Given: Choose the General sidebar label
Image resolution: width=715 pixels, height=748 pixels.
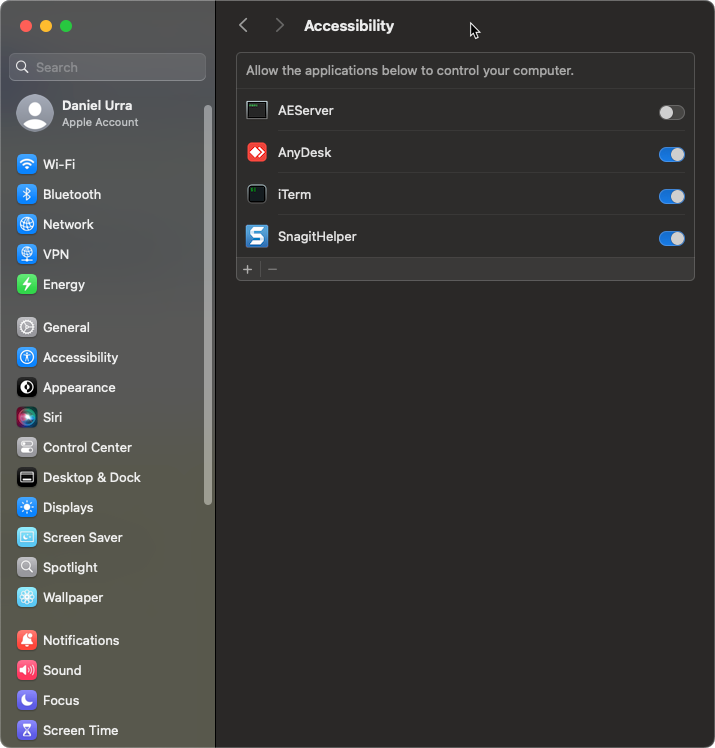Looking at the screenshot, I should tap(66, 328).
